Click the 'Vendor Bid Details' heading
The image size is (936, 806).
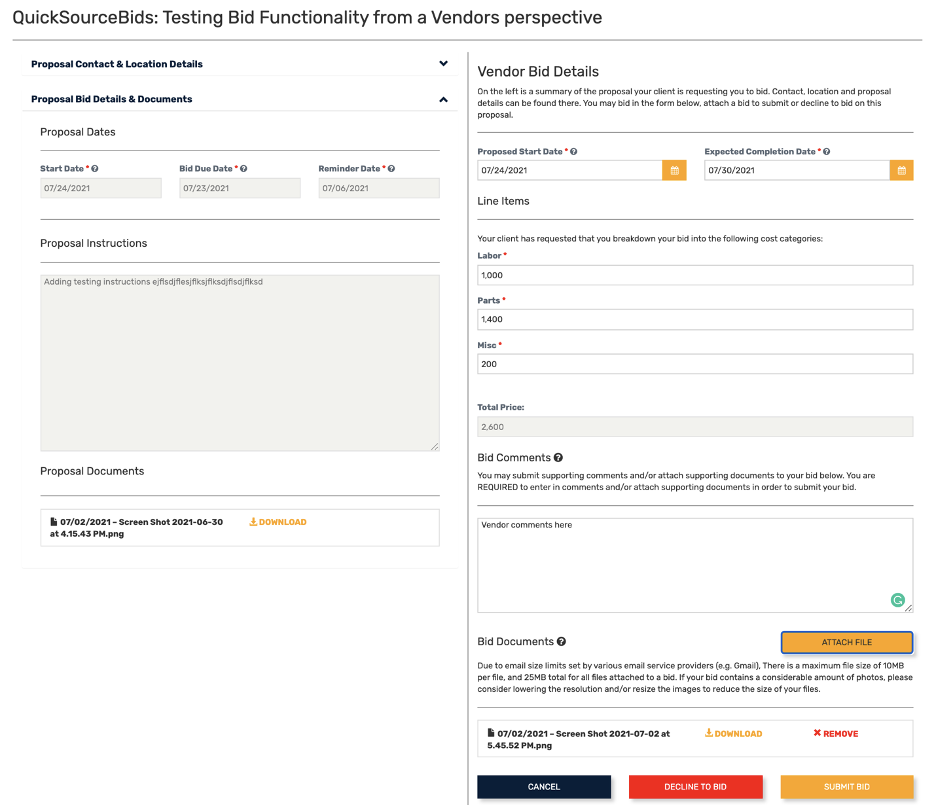click(538, 72)
